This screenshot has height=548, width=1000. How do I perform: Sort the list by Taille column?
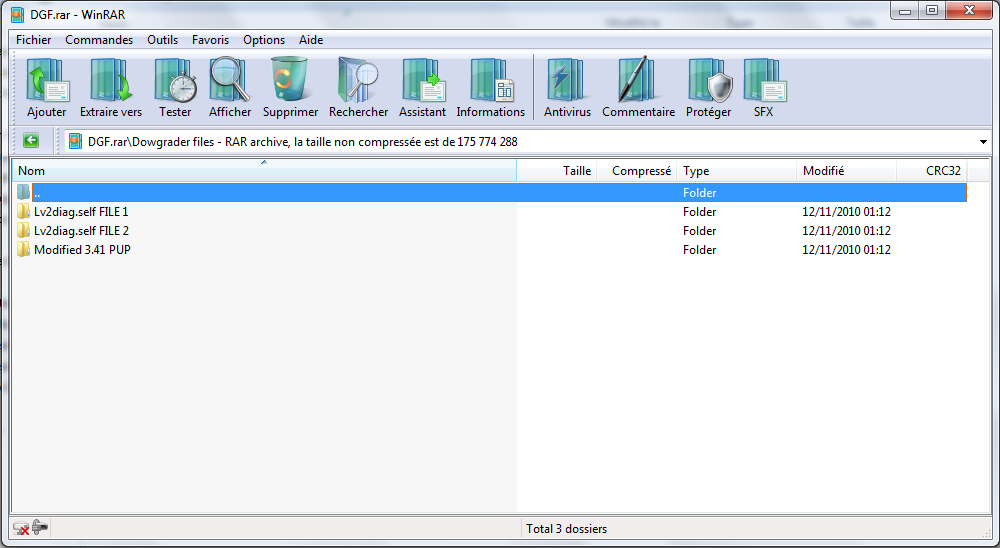pyautogui.click(x=556, y=171)
